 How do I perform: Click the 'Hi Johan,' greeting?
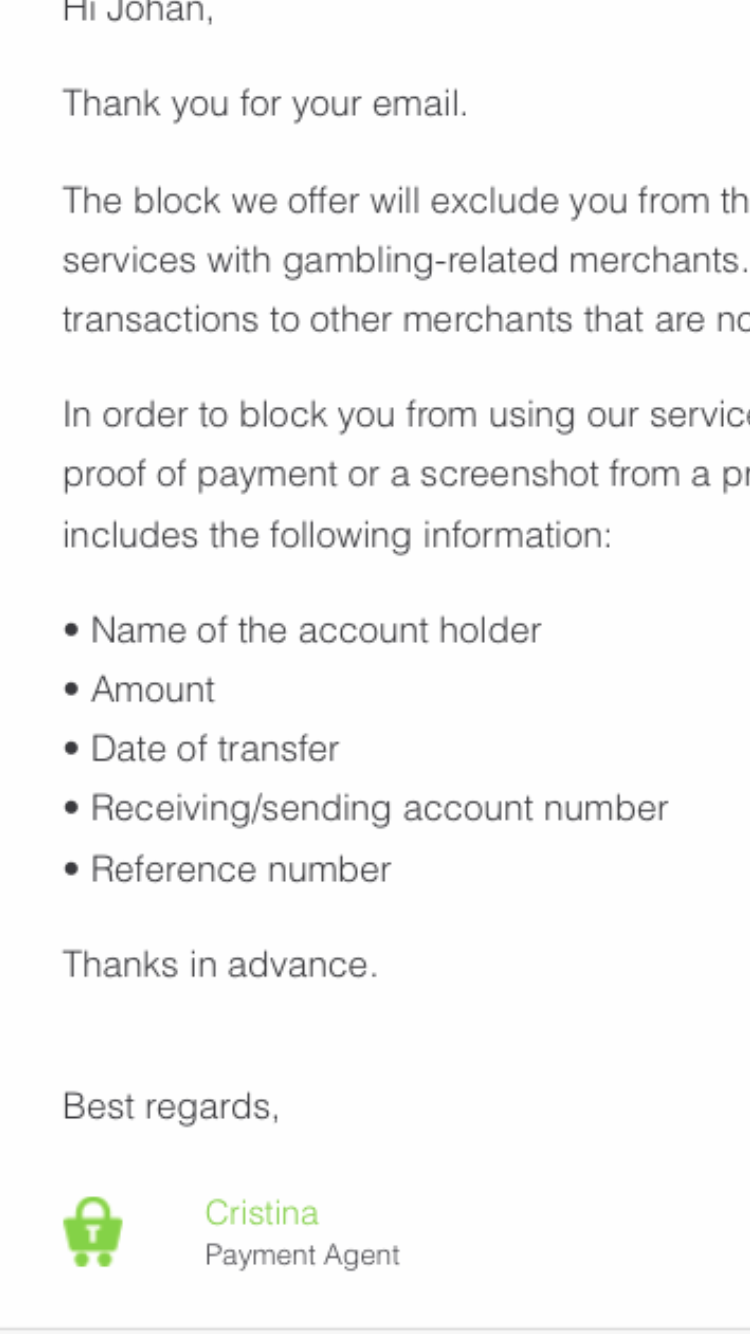pyautogui.click(x=138, y=12)
